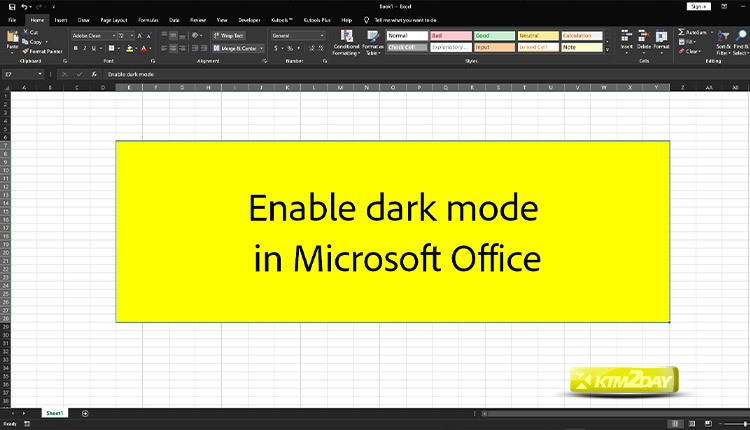Click the Format as Table icon
This screenshot has width=750, height=430.
point(373,36)
